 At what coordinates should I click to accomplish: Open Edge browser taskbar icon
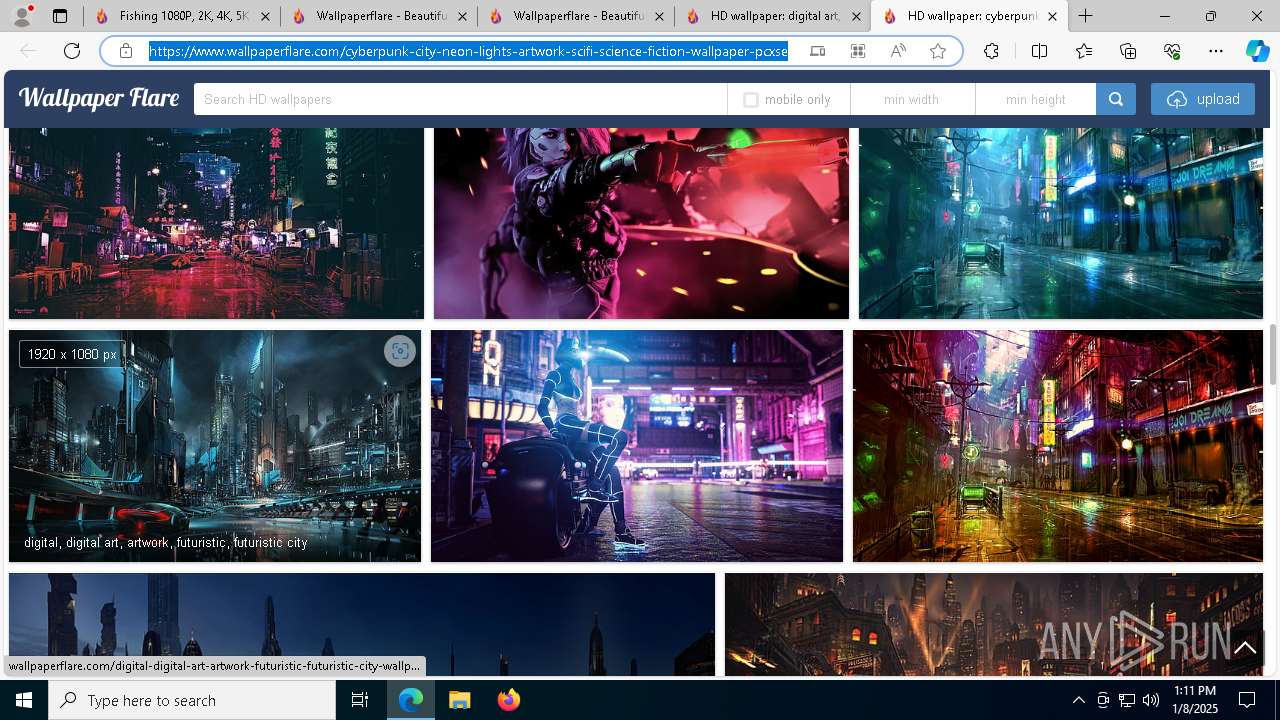[411, 700]
